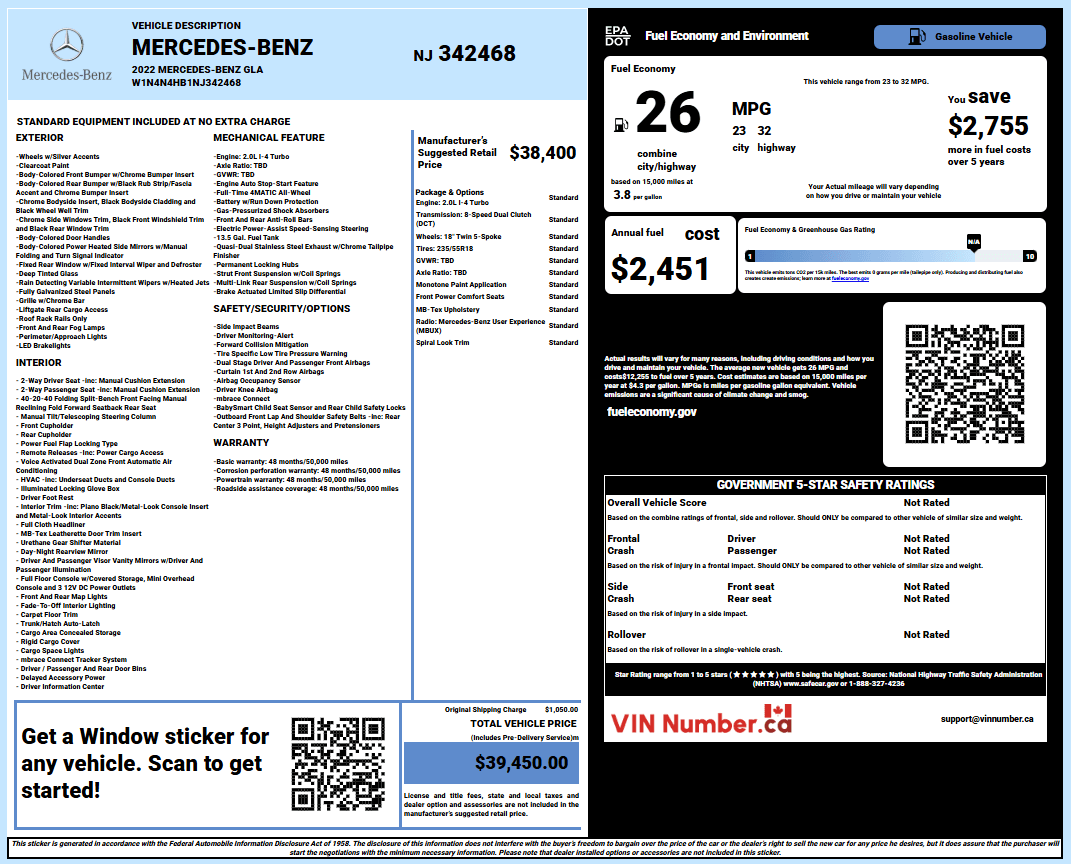1073x864 pixels.
Task: Click the Original Shipping Charge $1,050.00
Action: point(511,709)
